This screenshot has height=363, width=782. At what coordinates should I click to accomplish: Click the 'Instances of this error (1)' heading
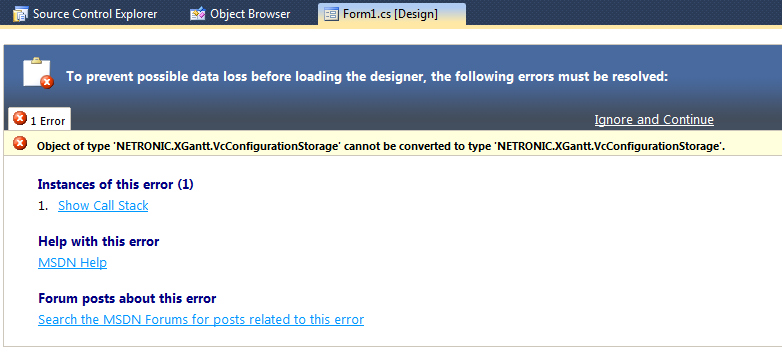tap(116, 184)
